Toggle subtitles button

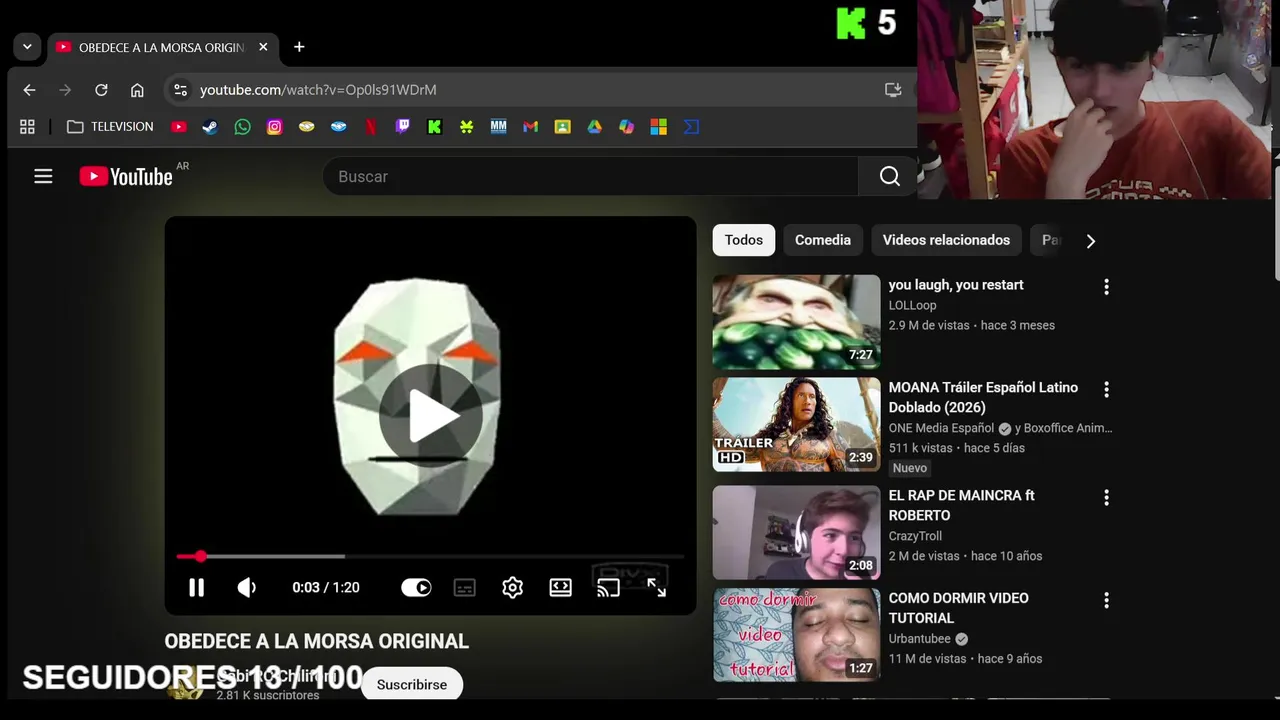click(465, 588)
